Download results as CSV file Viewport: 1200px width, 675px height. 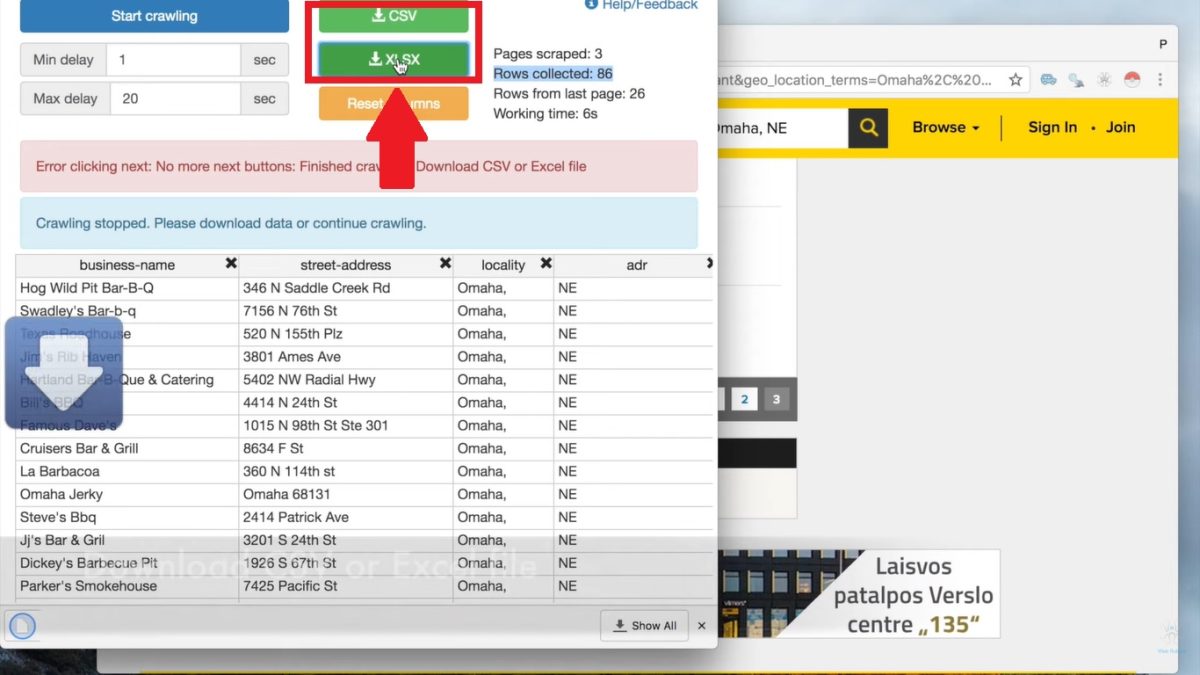pos(392,17)
